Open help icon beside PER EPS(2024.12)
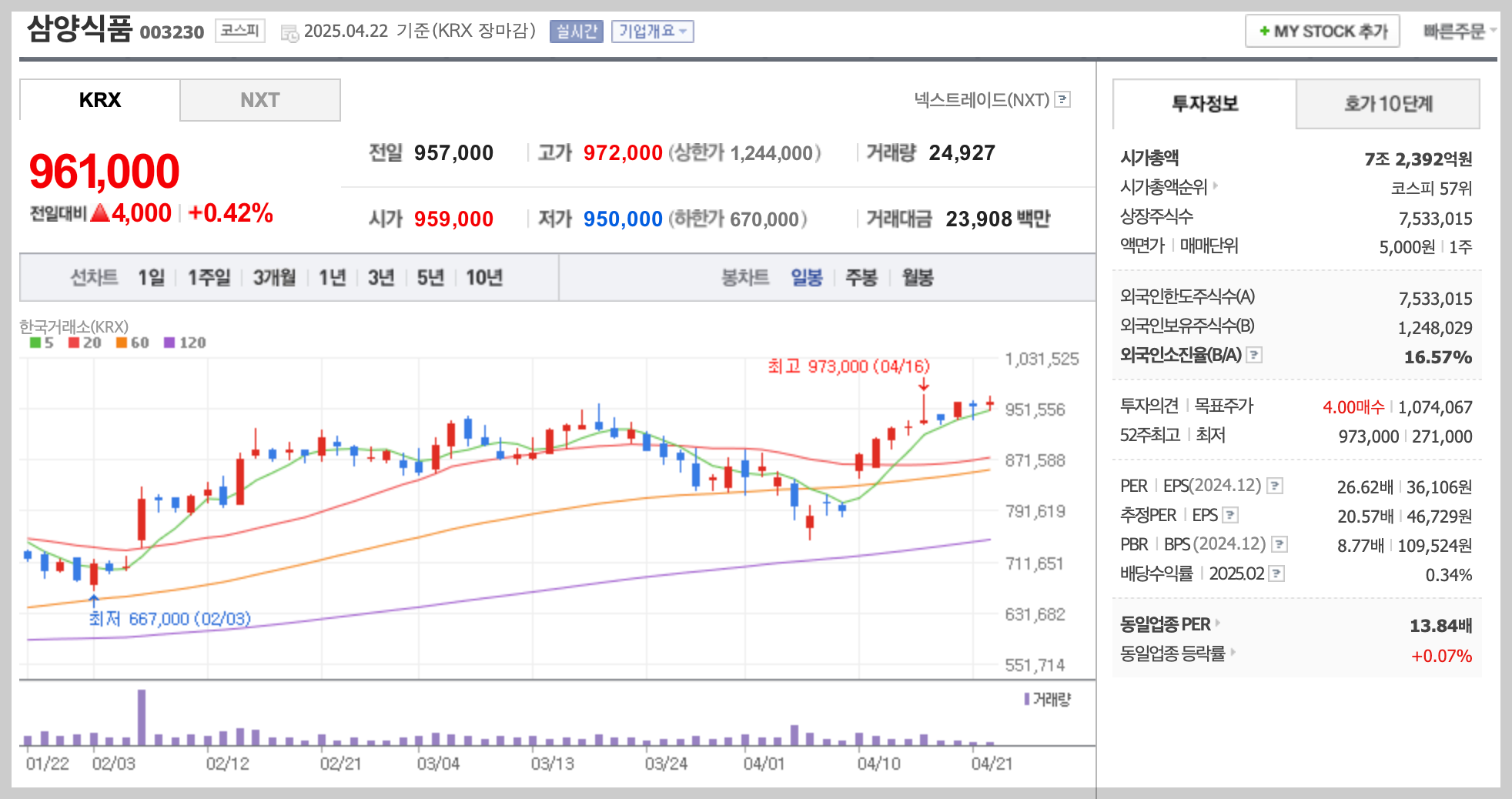1512x799 pixels. point(1275,486)
